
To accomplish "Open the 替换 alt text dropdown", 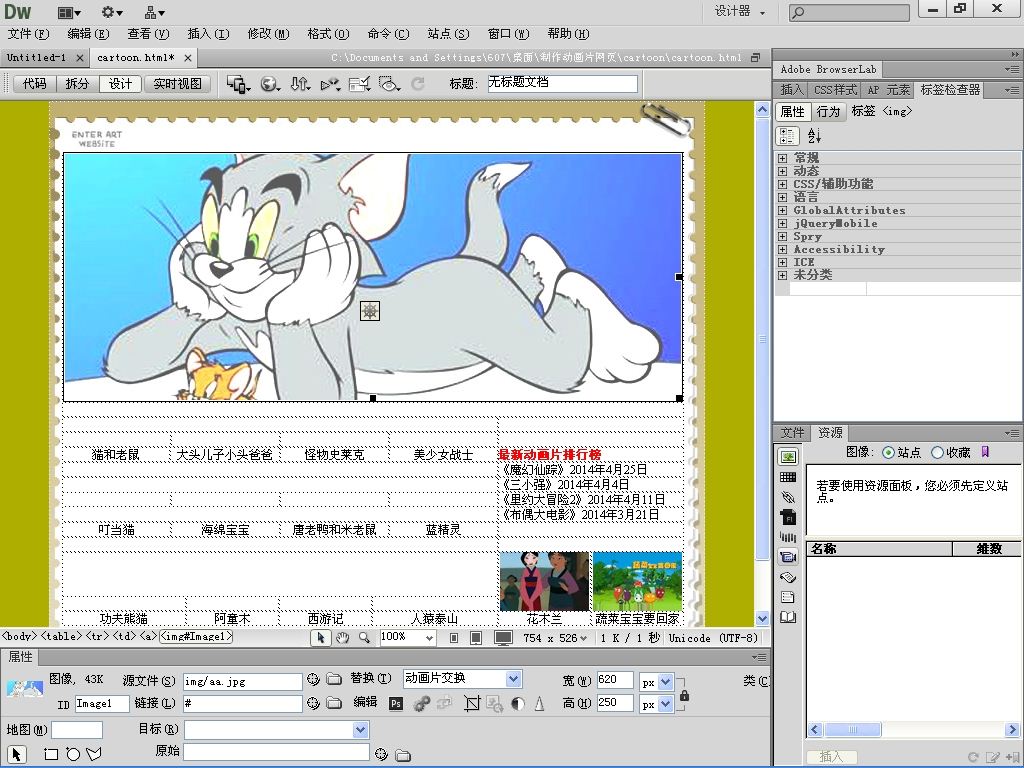I will coord(513,679).
